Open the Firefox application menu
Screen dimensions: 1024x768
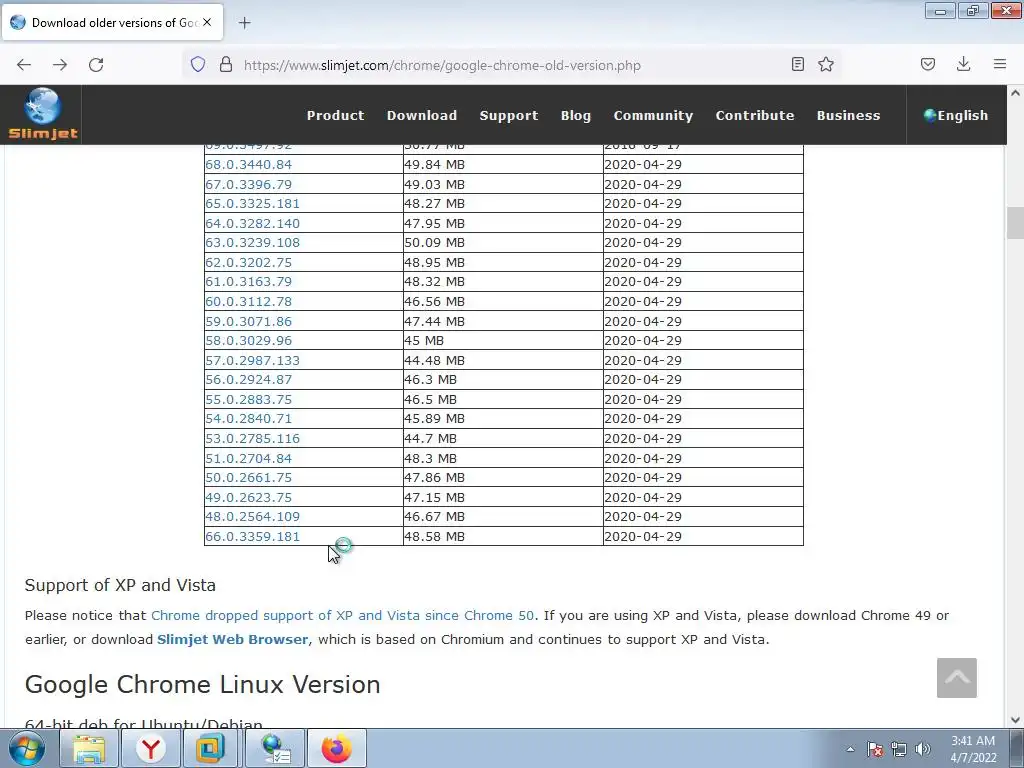click(x=1000, y=64)
